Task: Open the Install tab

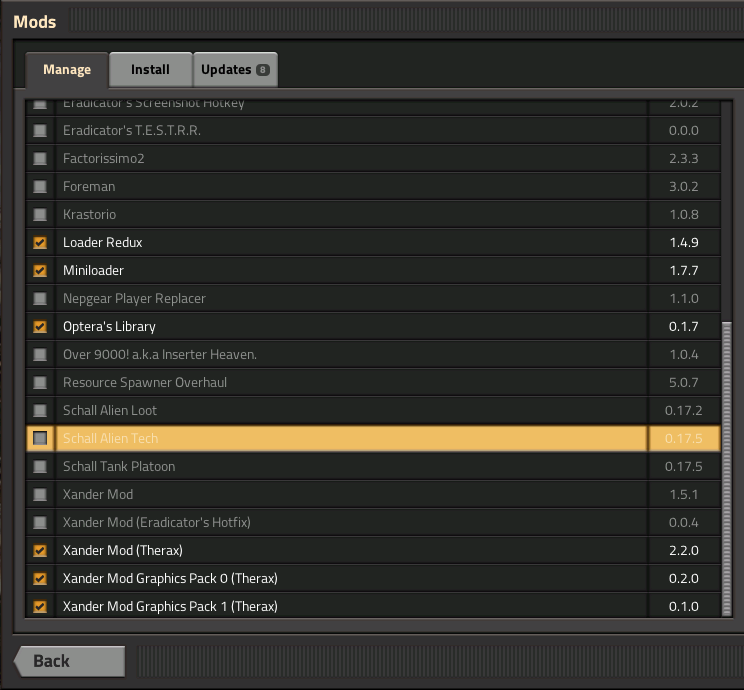Action: coord(150,70)
